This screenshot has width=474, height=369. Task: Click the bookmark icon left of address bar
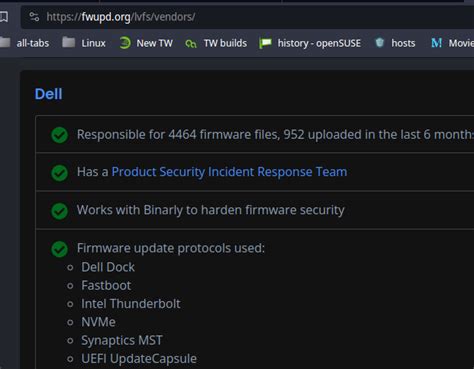(x=4, y=16)
